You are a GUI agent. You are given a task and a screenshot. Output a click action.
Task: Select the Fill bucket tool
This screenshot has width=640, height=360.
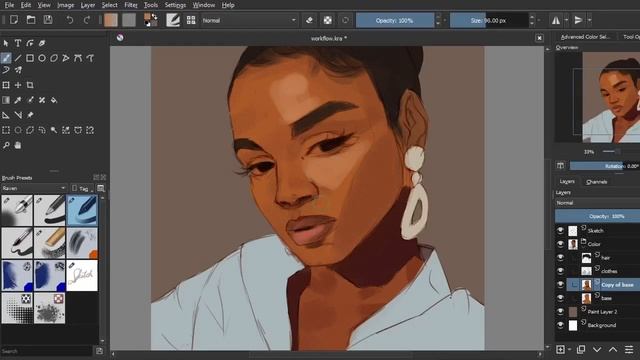(x=54, y=100)
